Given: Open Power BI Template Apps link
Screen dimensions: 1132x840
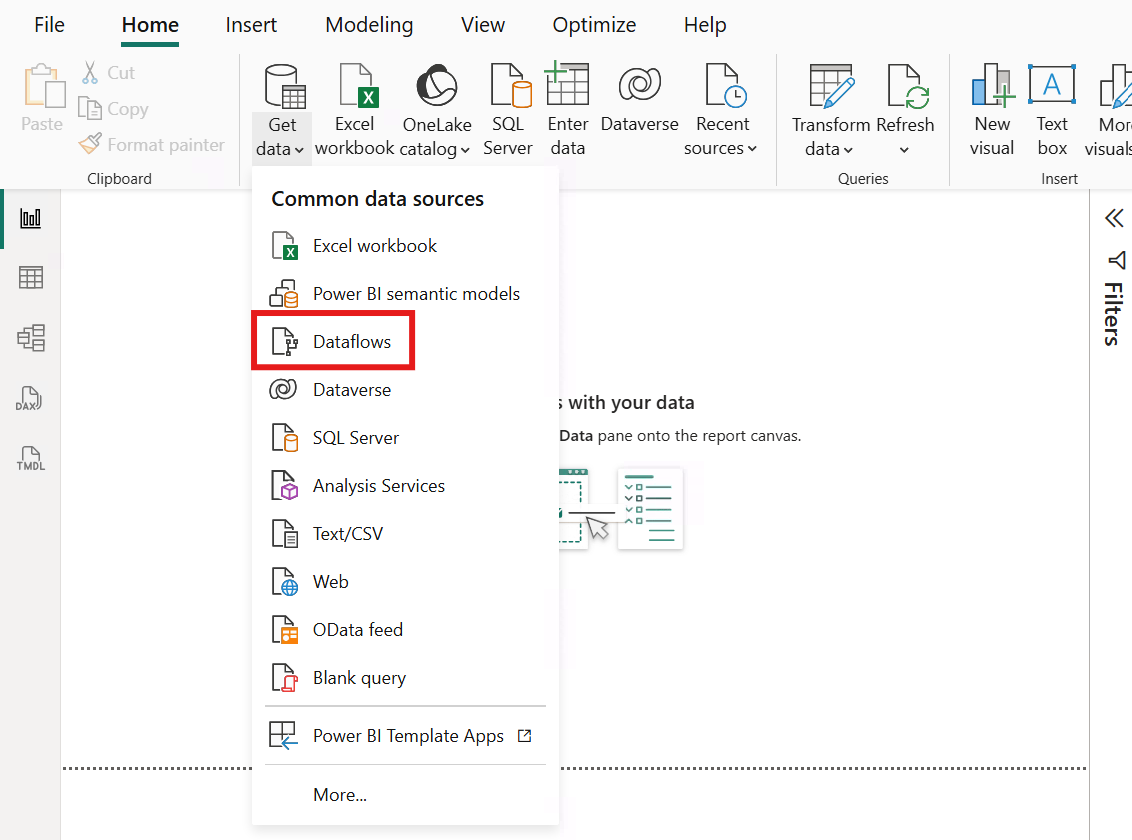Looking at the screenshot, I should pyautogui.click(x=405, y=735).
